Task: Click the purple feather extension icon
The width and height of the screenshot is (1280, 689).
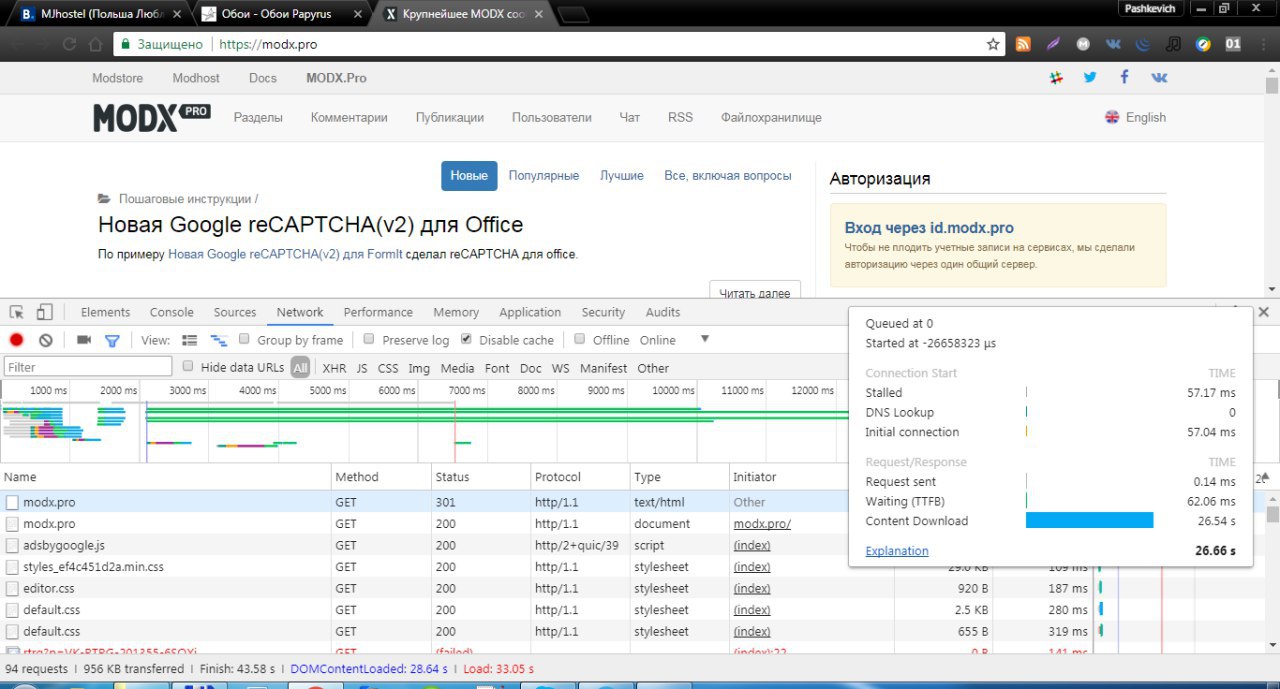Action: [x=1053, y=44]
